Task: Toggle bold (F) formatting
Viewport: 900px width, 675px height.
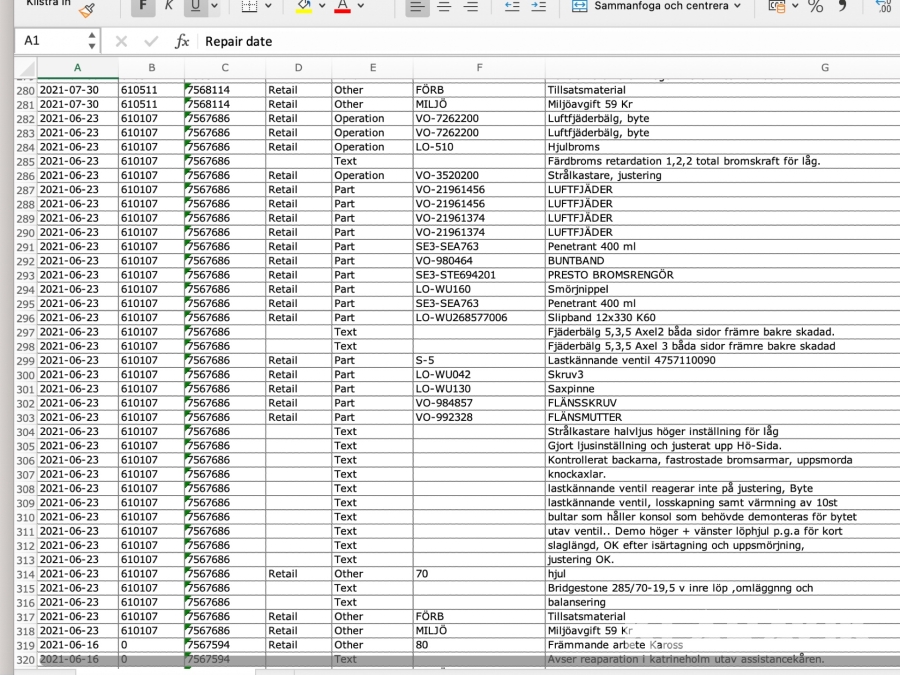Action: pyautogui.click(x=143, y=7)
